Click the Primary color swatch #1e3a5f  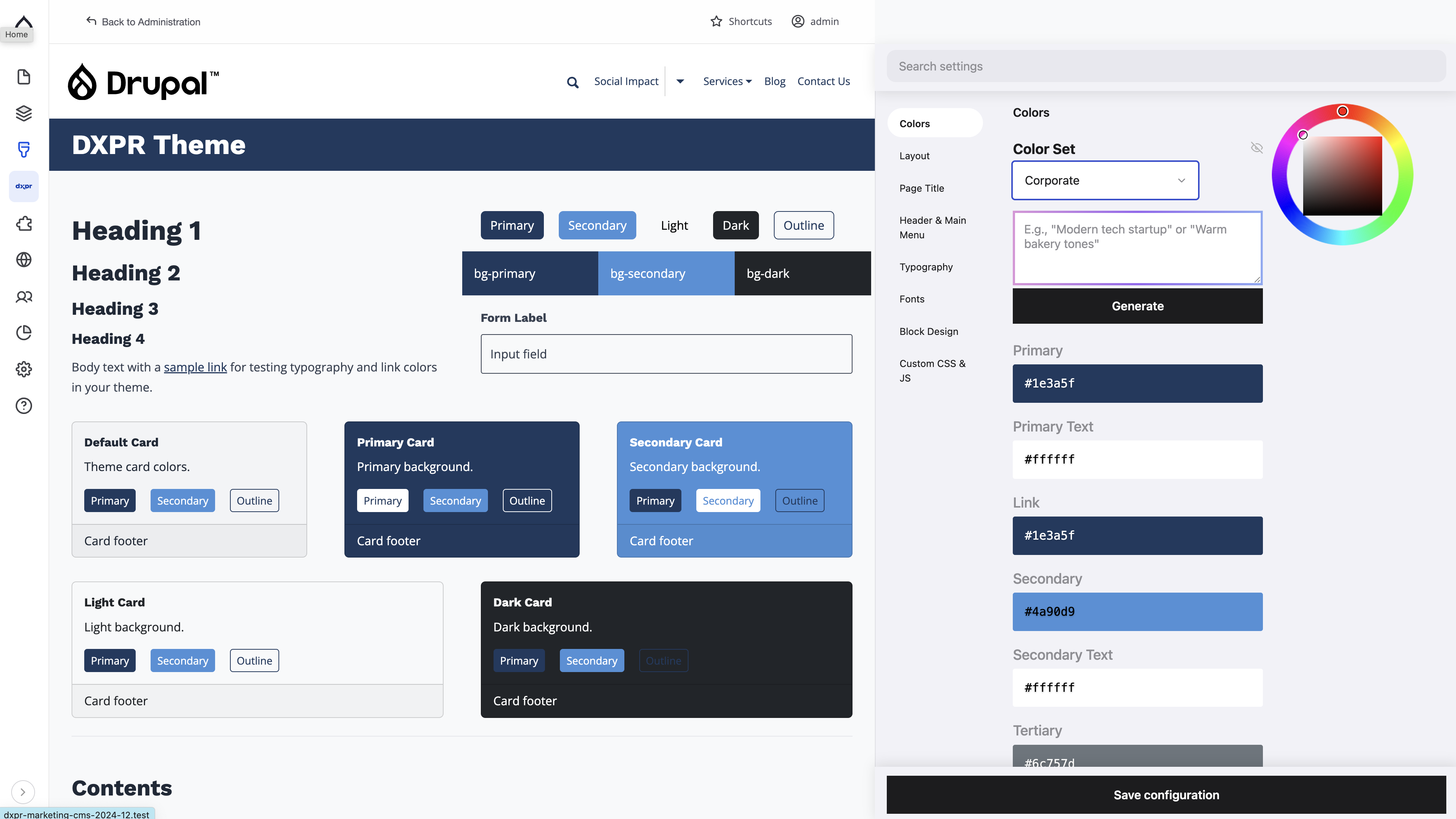coord(1137,383)
